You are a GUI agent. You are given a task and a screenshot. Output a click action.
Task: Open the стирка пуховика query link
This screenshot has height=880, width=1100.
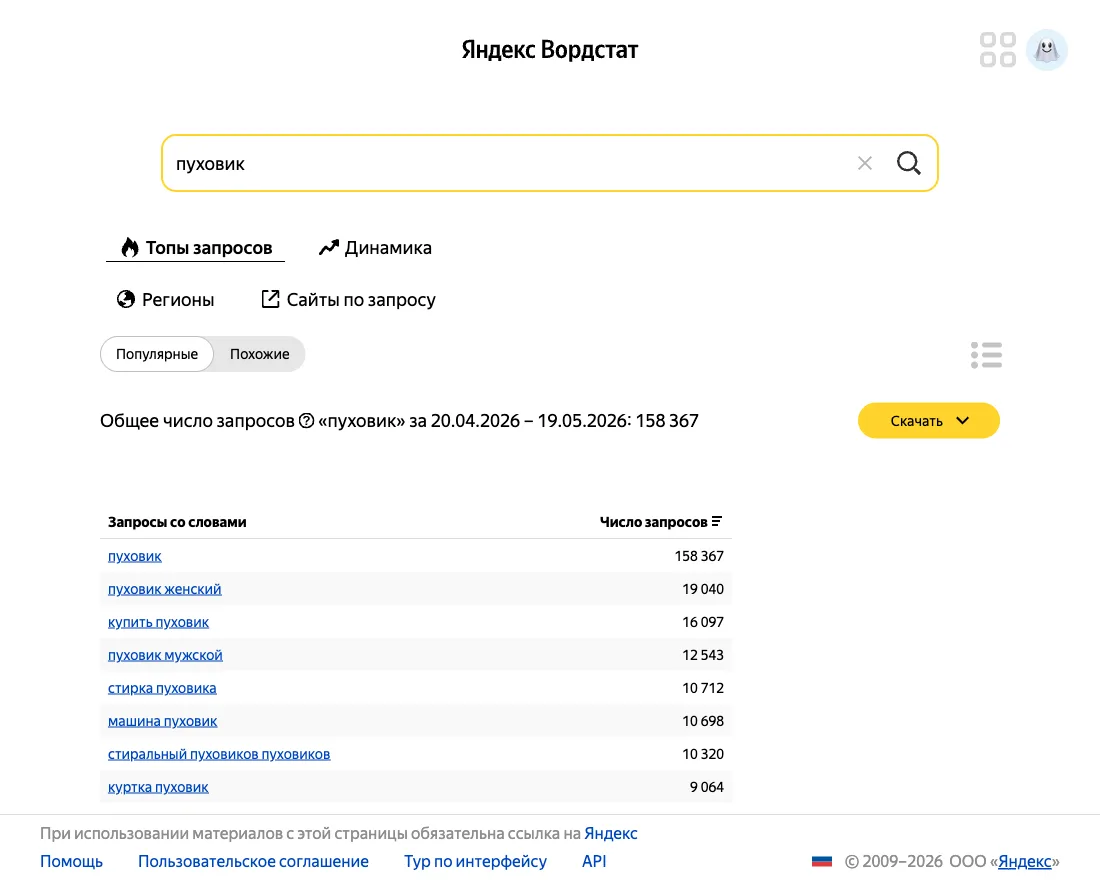click(162, 688)
